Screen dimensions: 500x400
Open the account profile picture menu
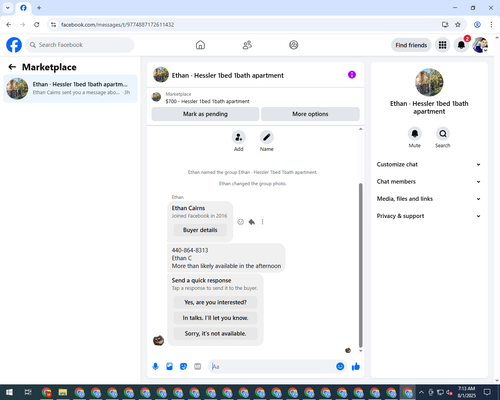[480, 45]
